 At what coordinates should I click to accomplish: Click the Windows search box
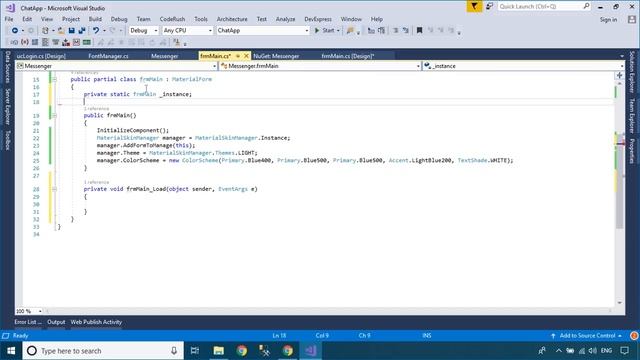[103, 351]
